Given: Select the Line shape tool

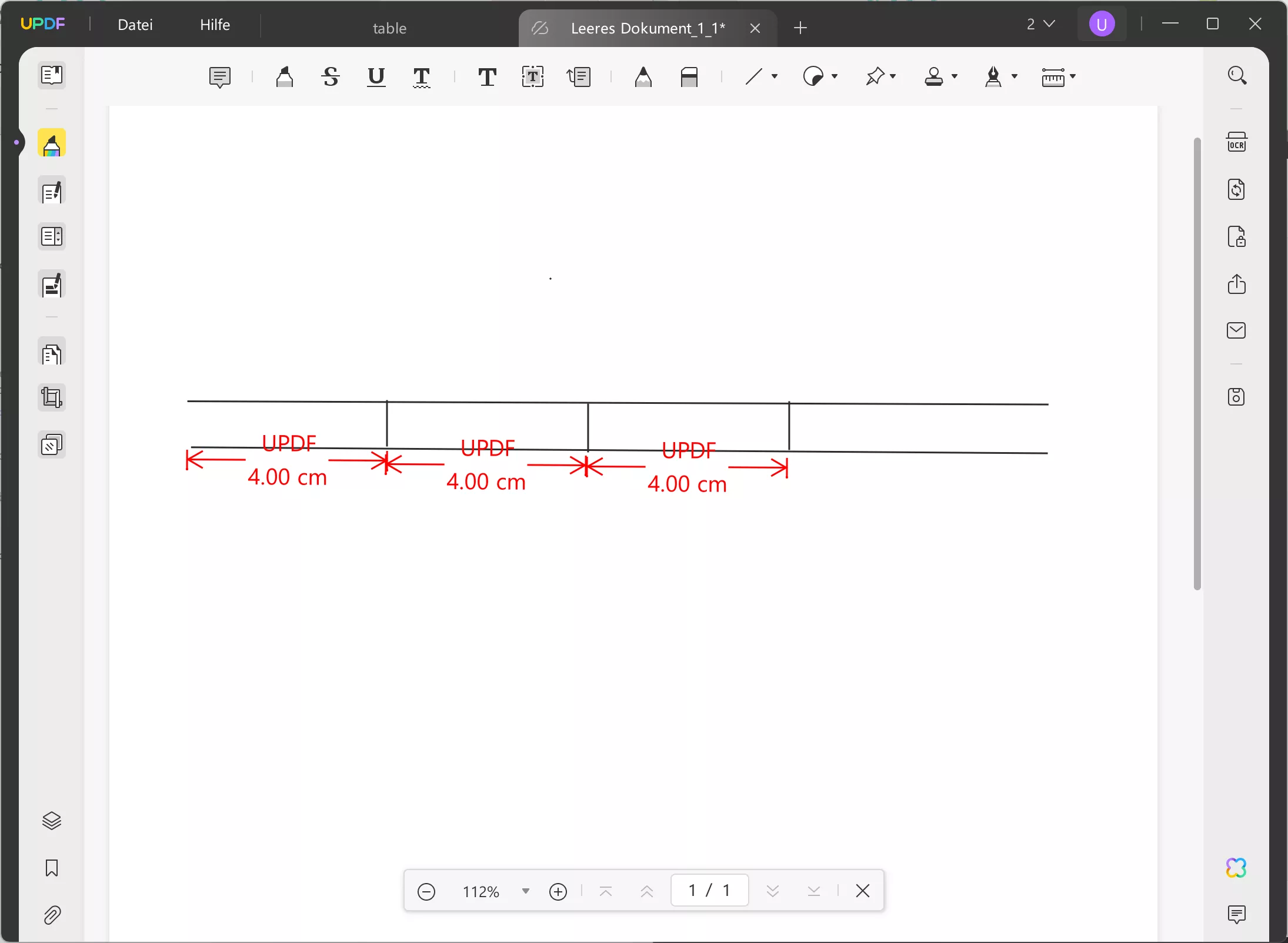Looking at the screenshot, I should click(754, 77).
